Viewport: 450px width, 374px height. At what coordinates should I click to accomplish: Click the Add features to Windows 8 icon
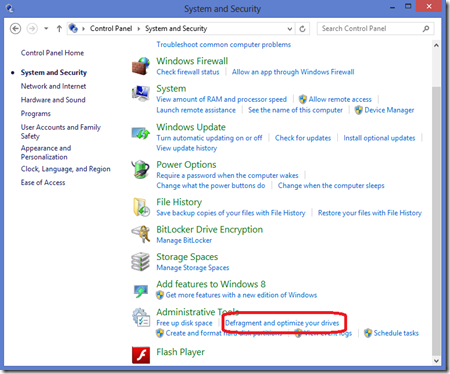tap(141, 290)
